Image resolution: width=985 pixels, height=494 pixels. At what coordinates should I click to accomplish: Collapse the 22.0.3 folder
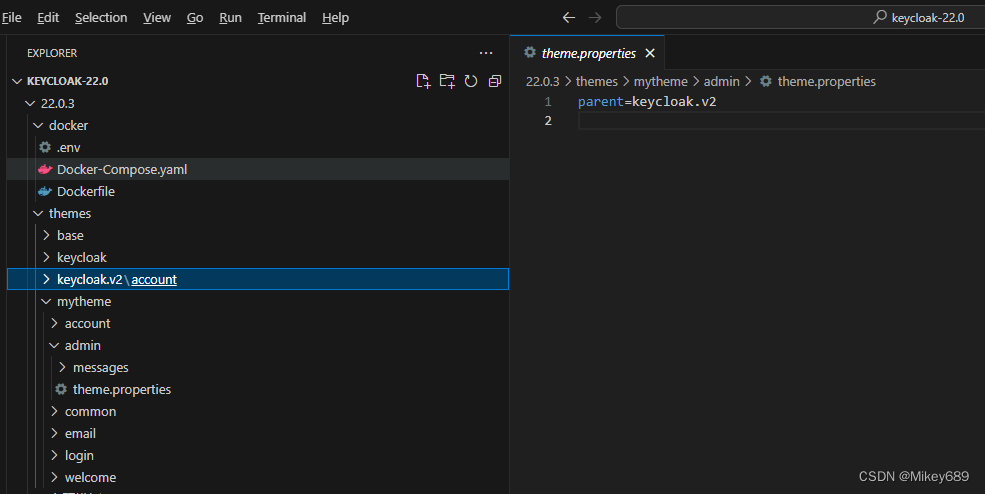coord(30,103)
